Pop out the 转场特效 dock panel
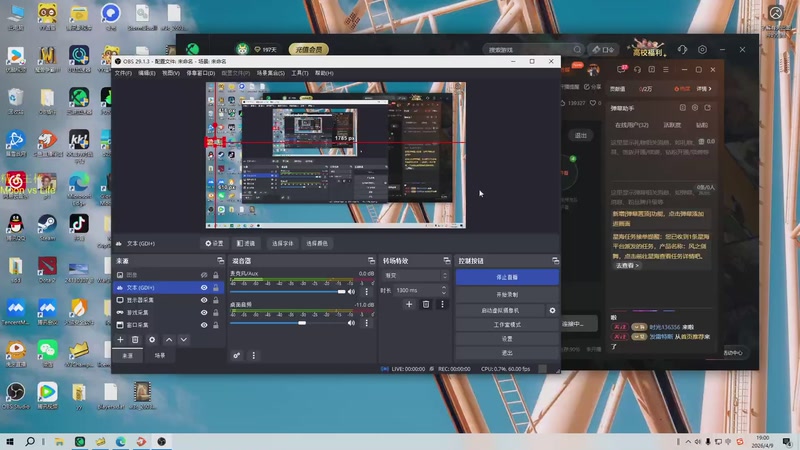Screen dimensions: 800x450 click(x=447, y=261)
